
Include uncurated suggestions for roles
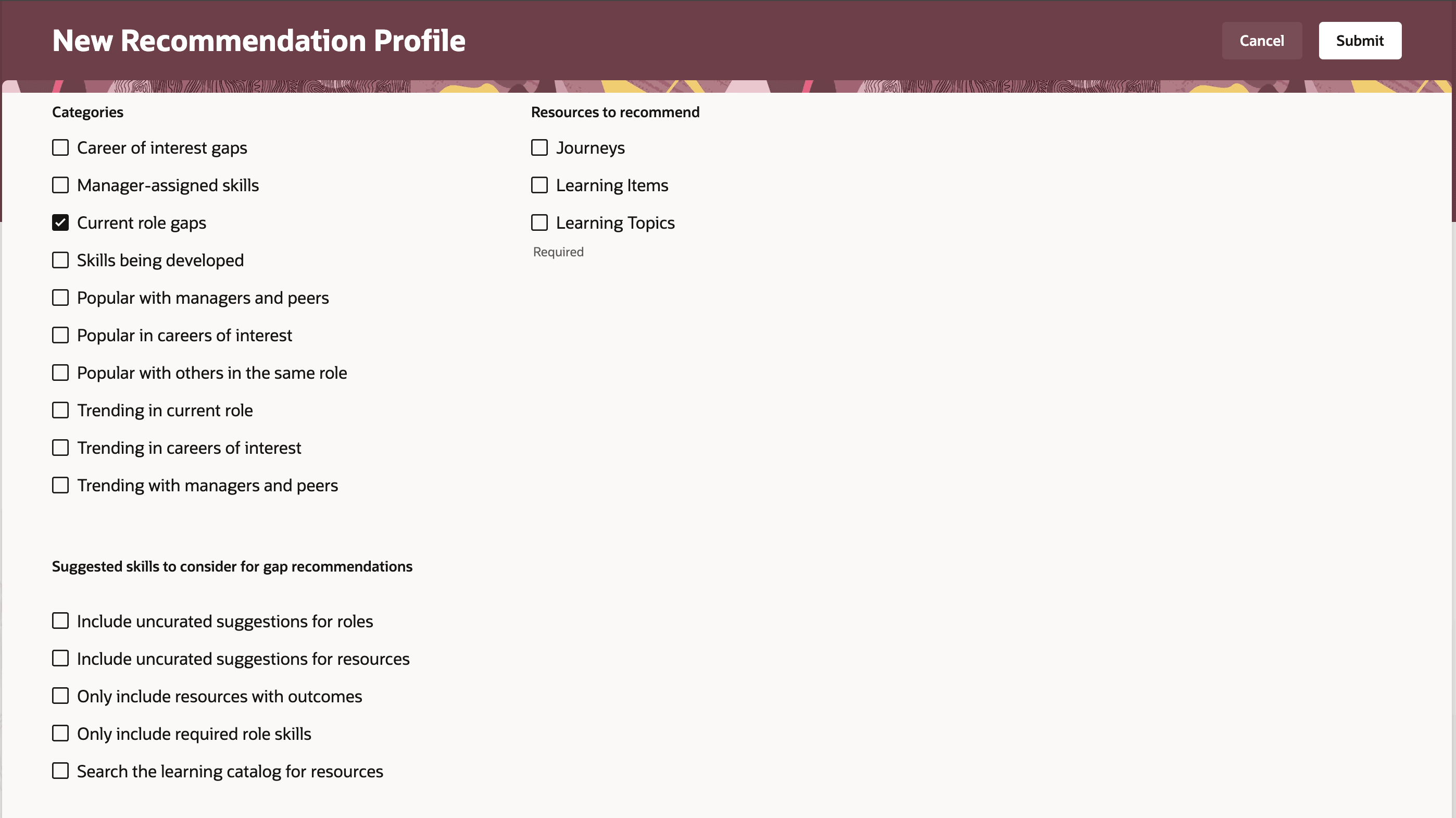click(60, 621)
